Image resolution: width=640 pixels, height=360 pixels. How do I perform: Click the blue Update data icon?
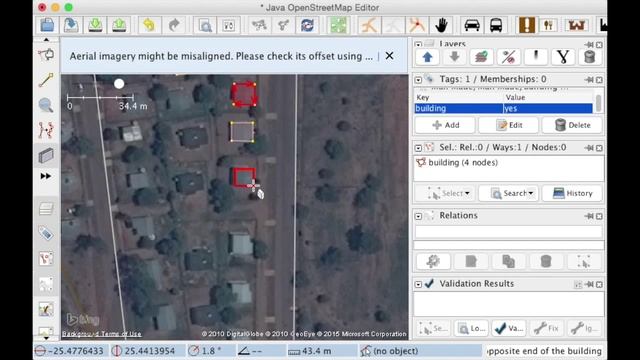tap(307, 25)
